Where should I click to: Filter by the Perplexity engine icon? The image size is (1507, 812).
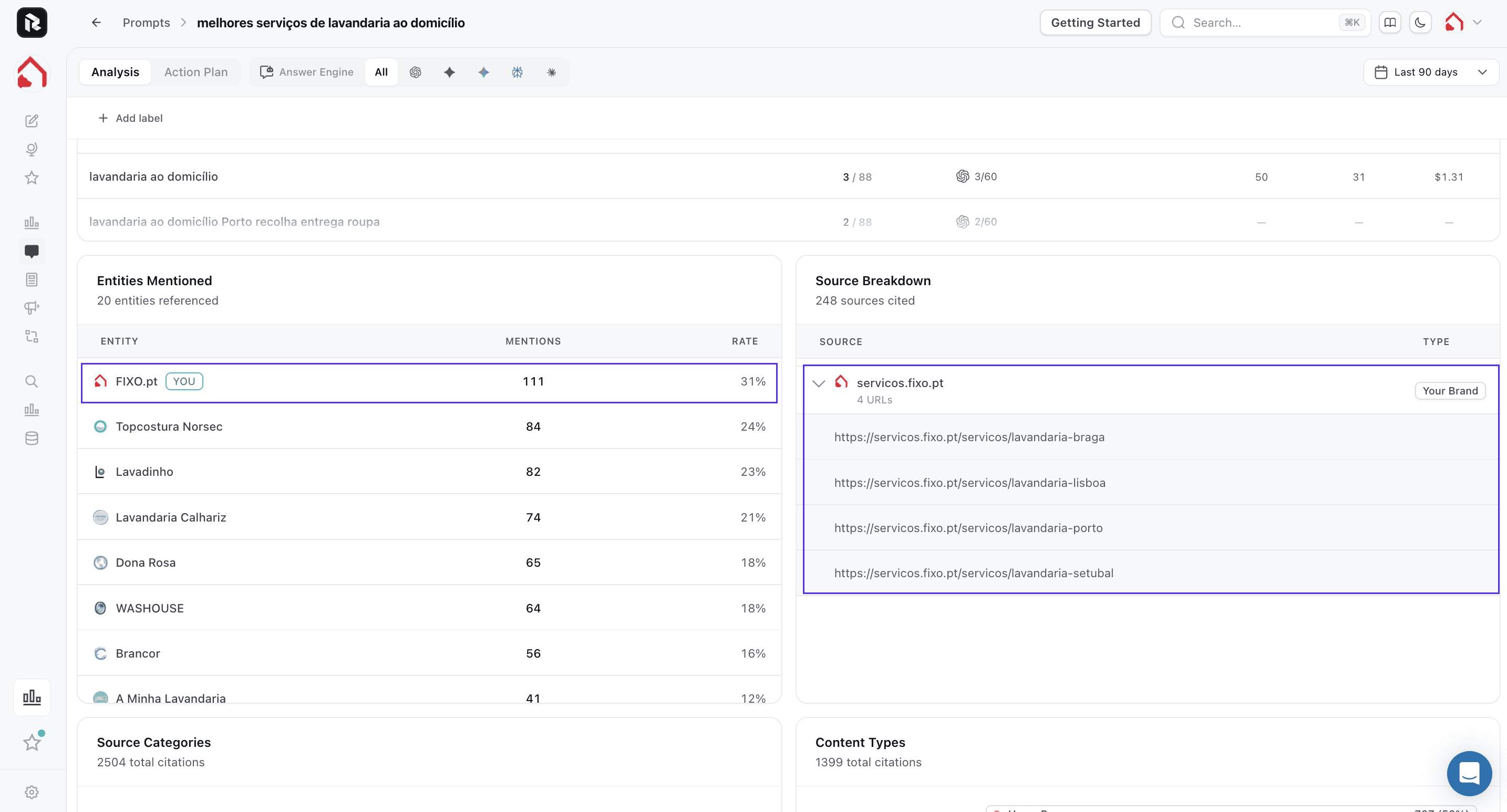tap(517, 72)
